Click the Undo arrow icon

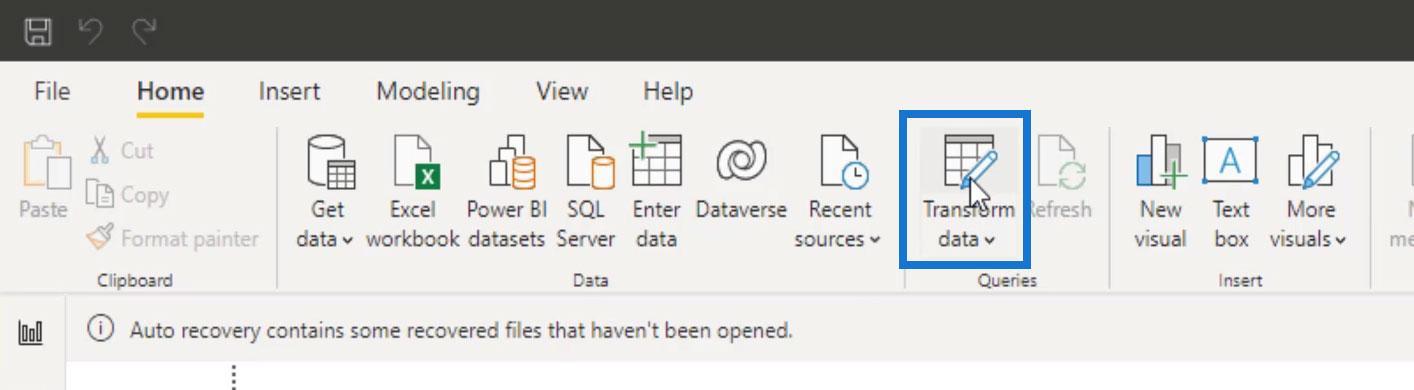[x=91, y=32]
